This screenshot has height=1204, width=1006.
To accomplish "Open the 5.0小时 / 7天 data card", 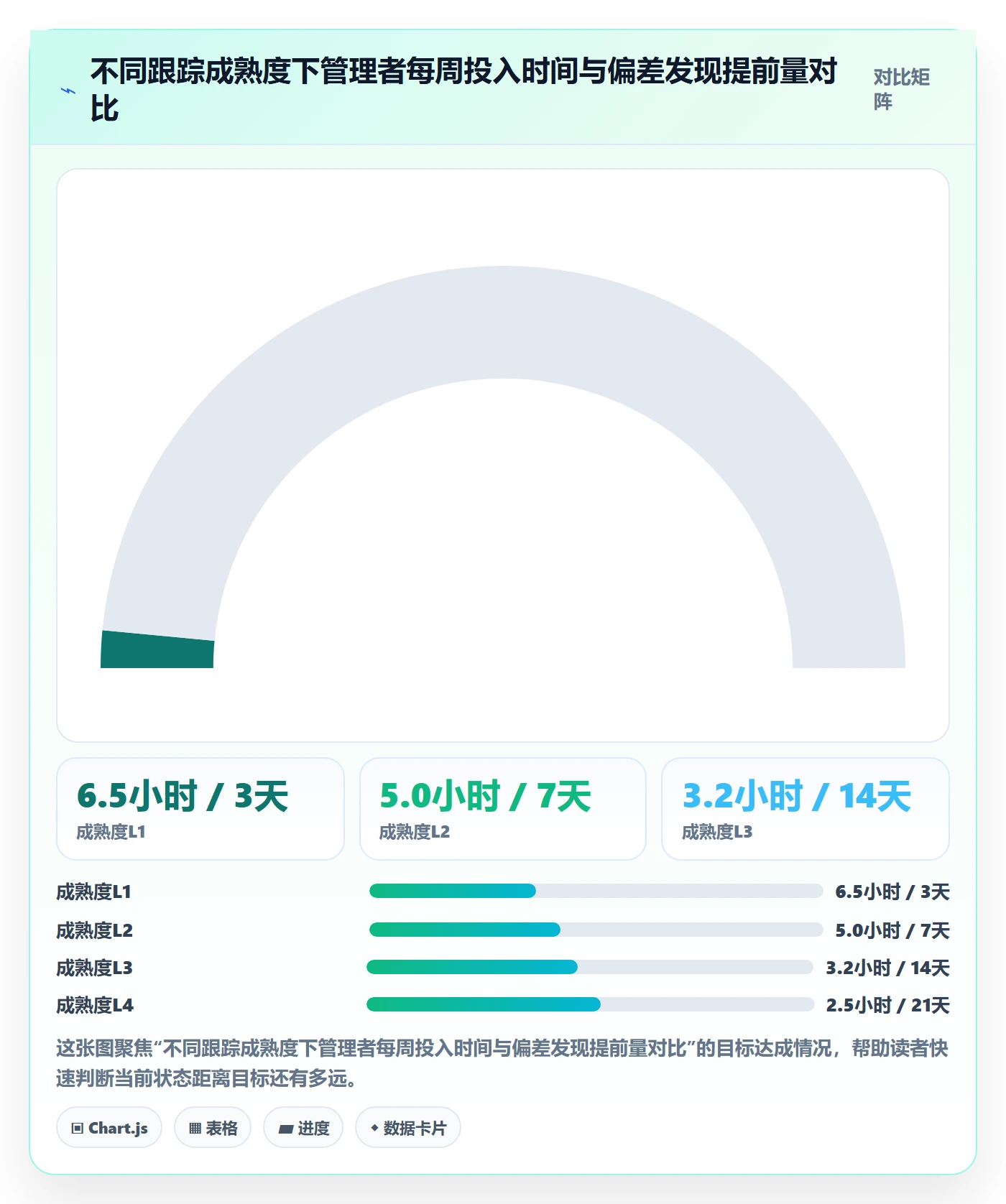I will click(503, 809).
